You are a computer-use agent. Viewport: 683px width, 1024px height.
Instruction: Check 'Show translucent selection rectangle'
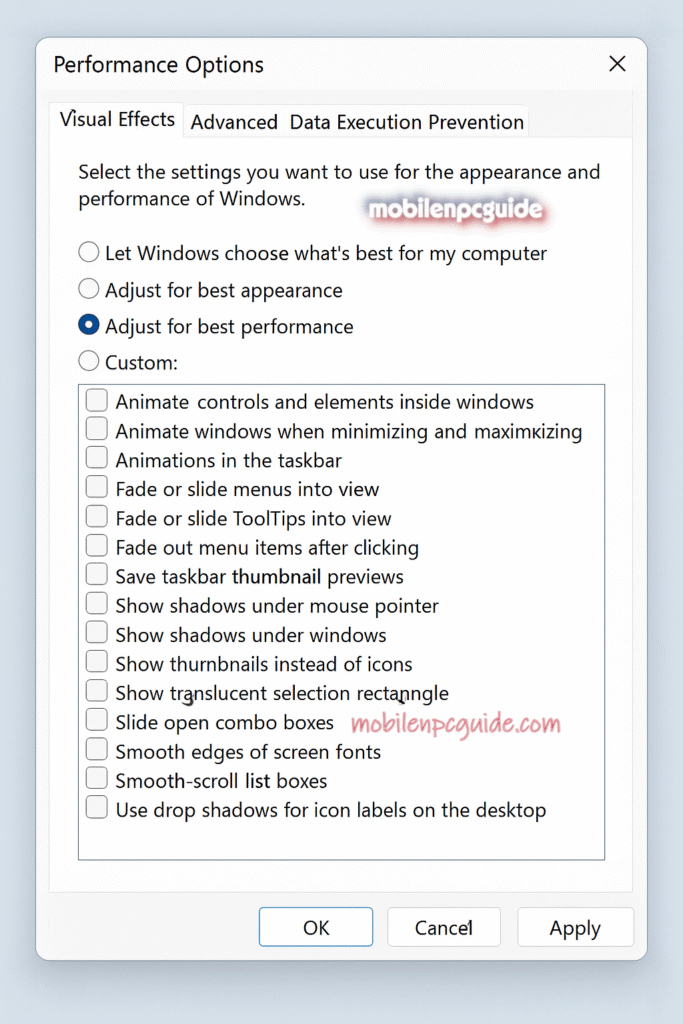[96, 690]
